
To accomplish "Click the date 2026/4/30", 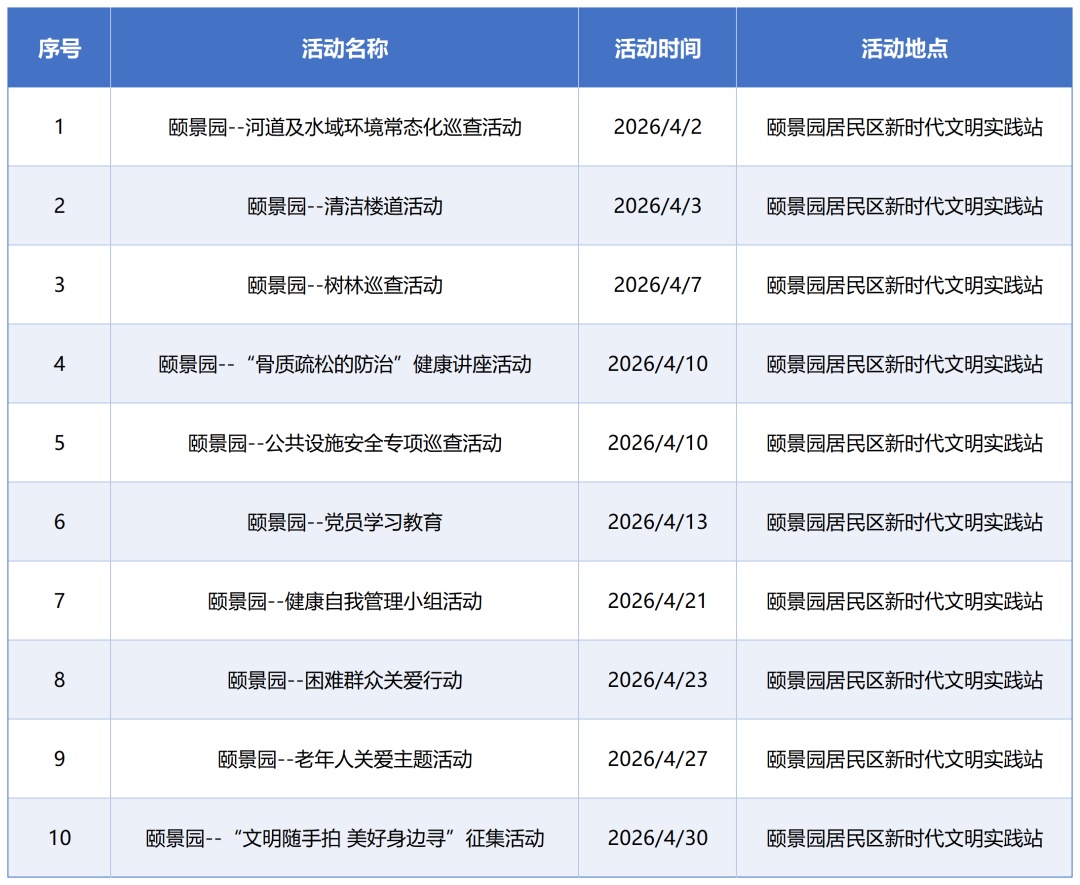I will tap(657, 838).
